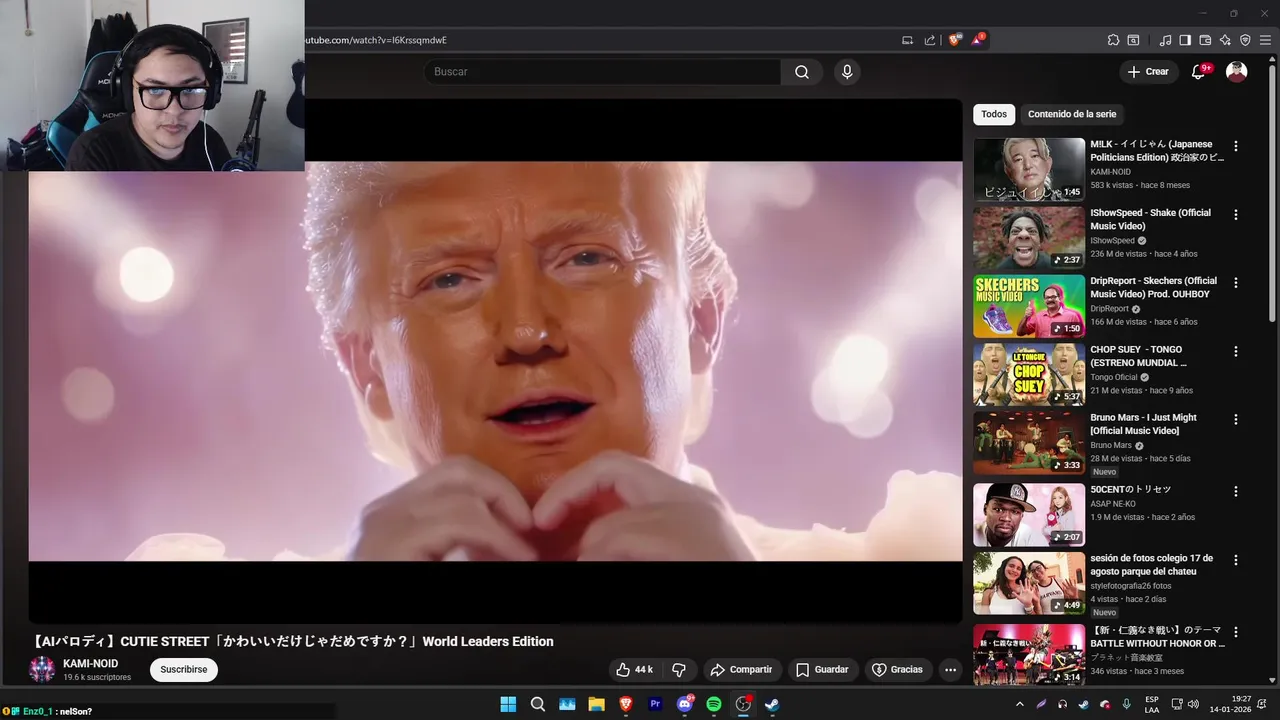The height and width of the screenshot is (720, 1280).
Task: Open Windows taskbar search
Action: tap(538, 704)
